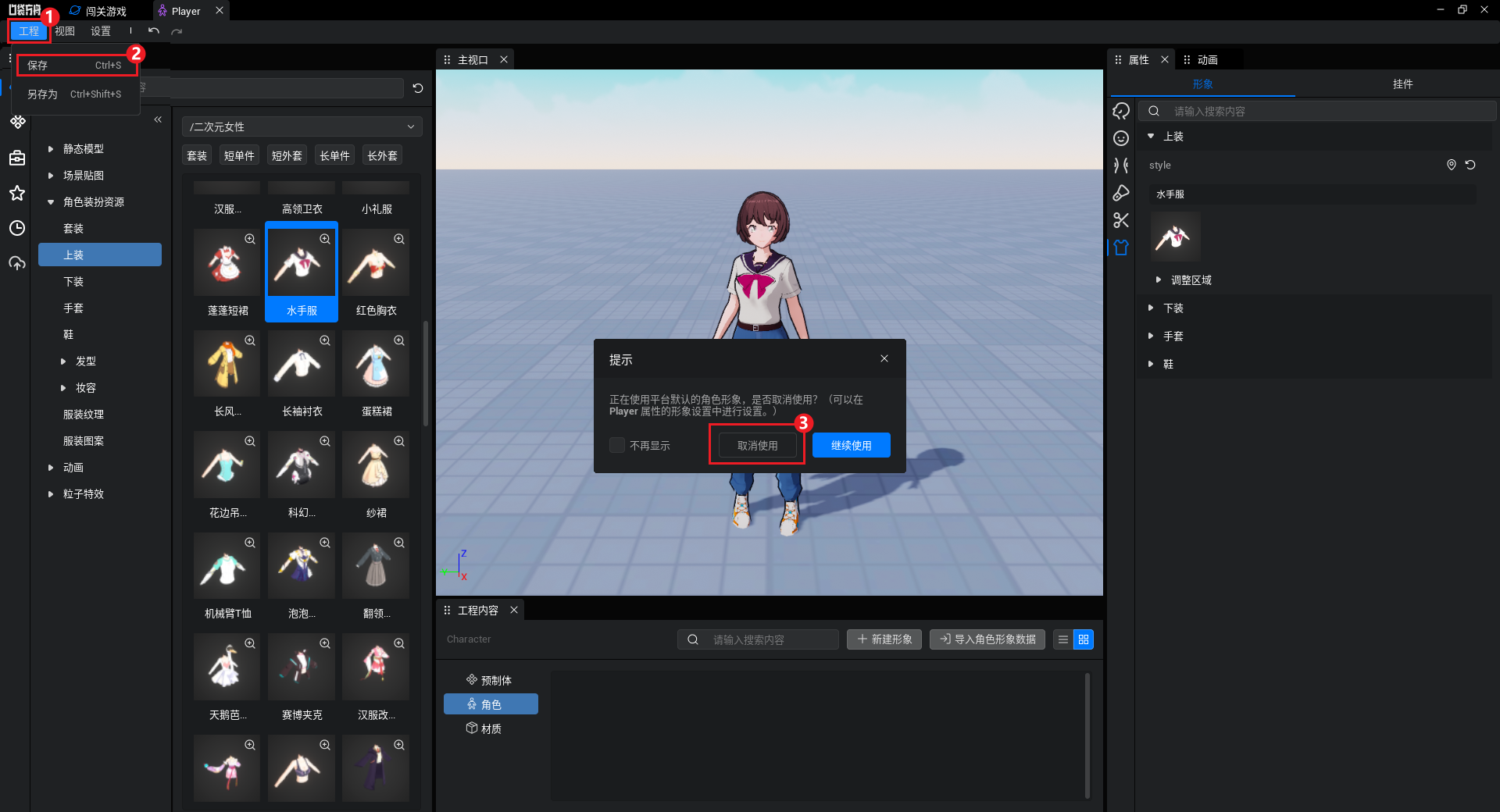Expand 妆容 tree node
The height and width of the screenshot is (812, 1500).
point(63,387)
